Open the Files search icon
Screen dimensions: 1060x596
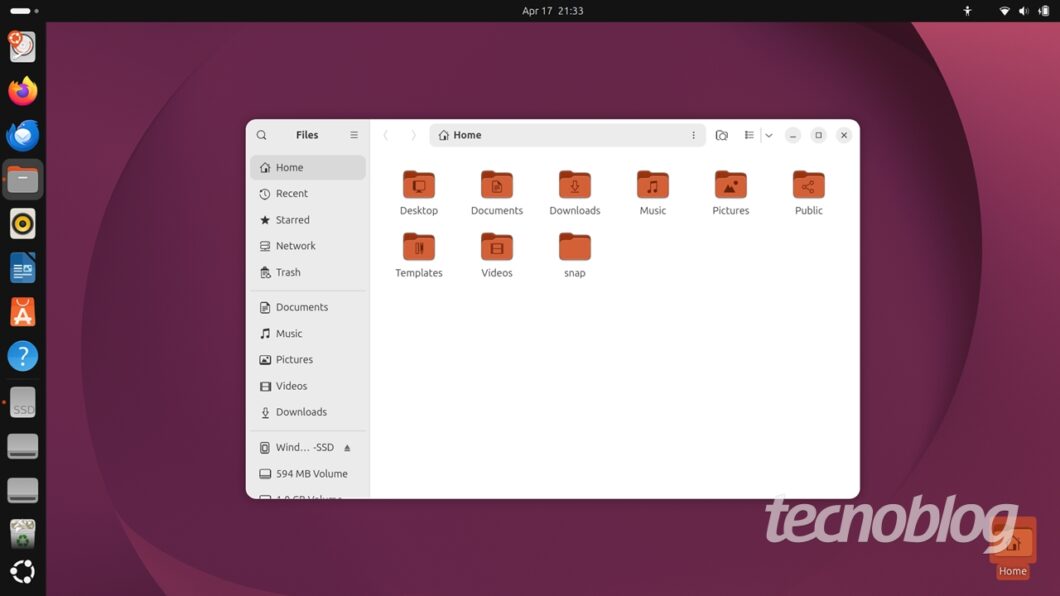coord(261,134)
